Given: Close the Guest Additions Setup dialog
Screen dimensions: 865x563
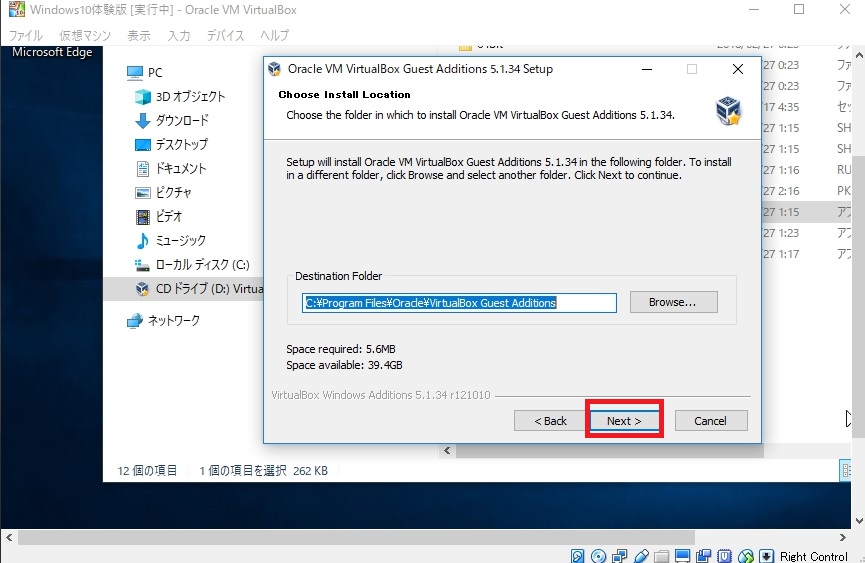Looking at the screenshot, I should 738,69.
